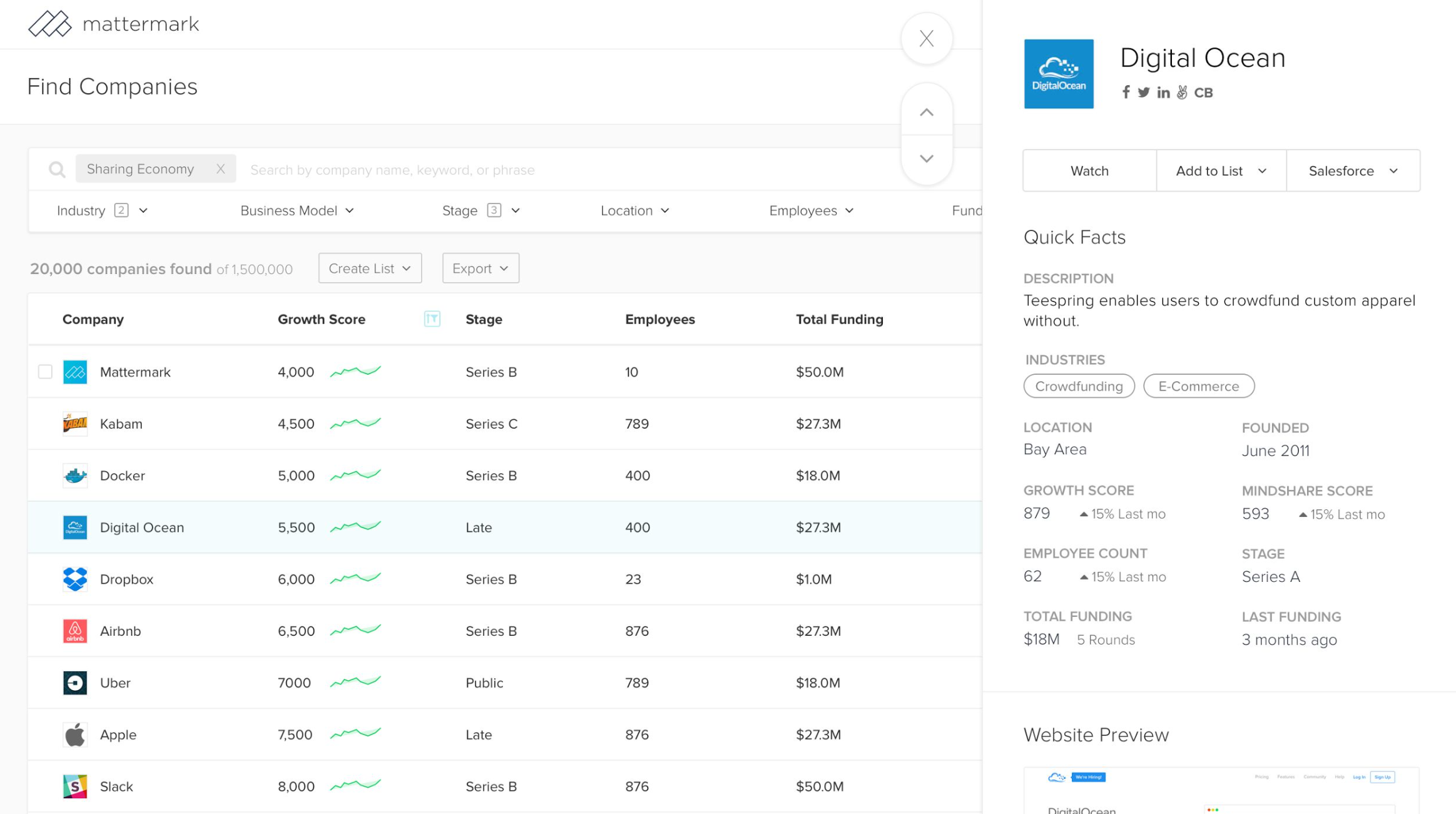Click the Uber logo icon
1456x814 pixels.
[x=75, y=683]
